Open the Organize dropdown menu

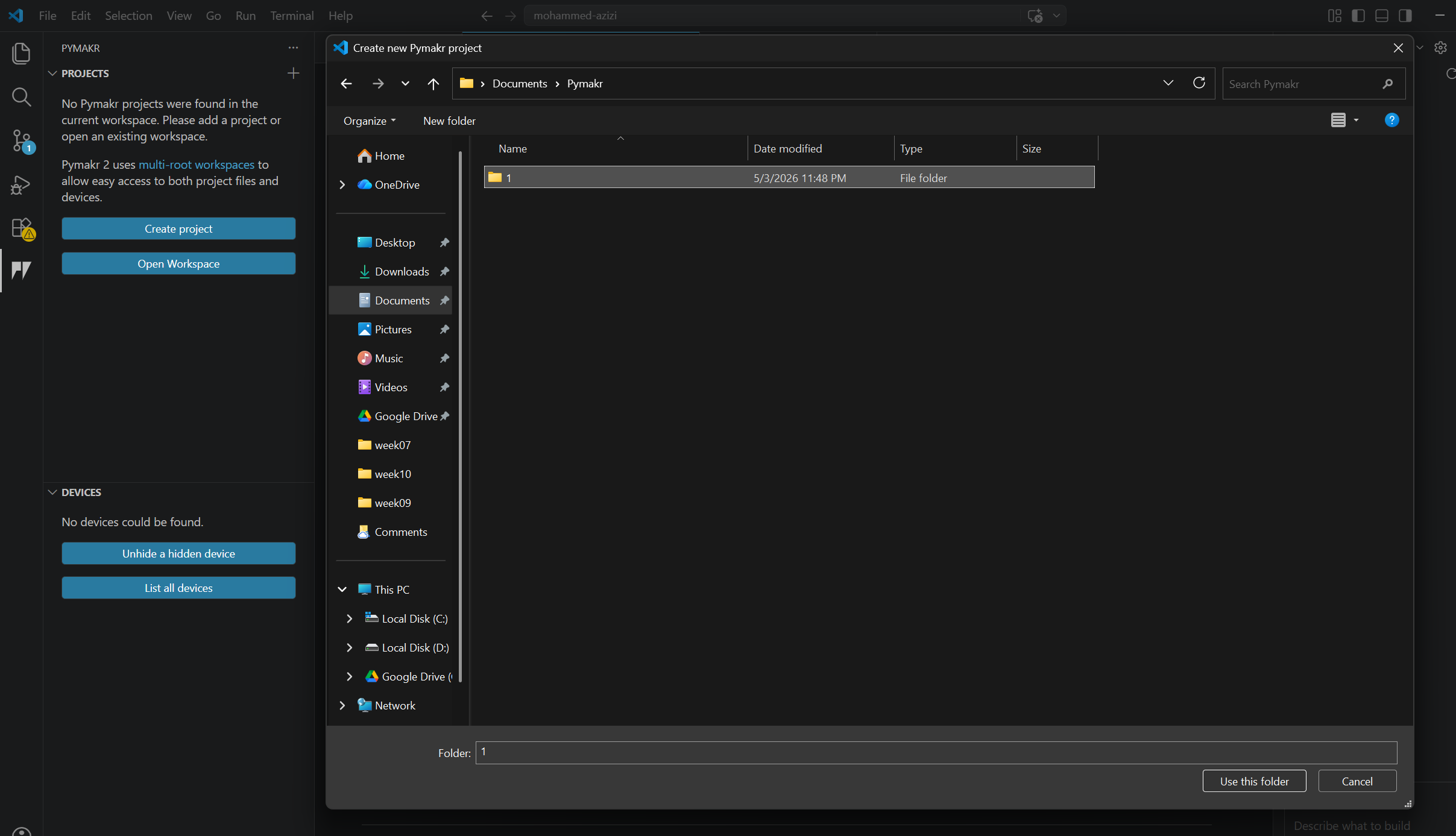click(x=370, y=121)
